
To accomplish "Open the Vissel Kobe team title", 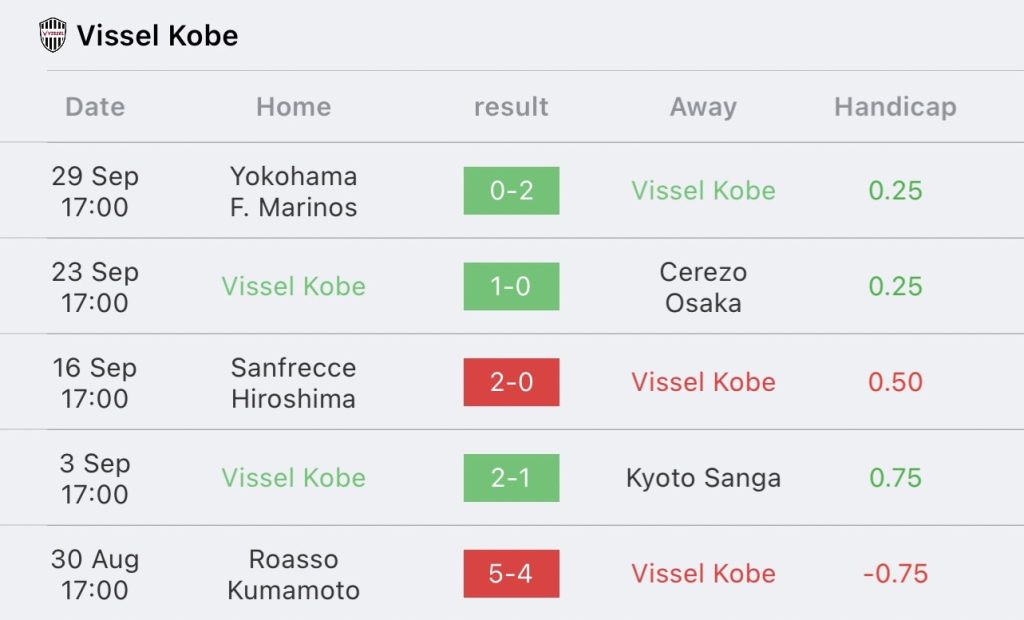I will [x=157, y=35].
